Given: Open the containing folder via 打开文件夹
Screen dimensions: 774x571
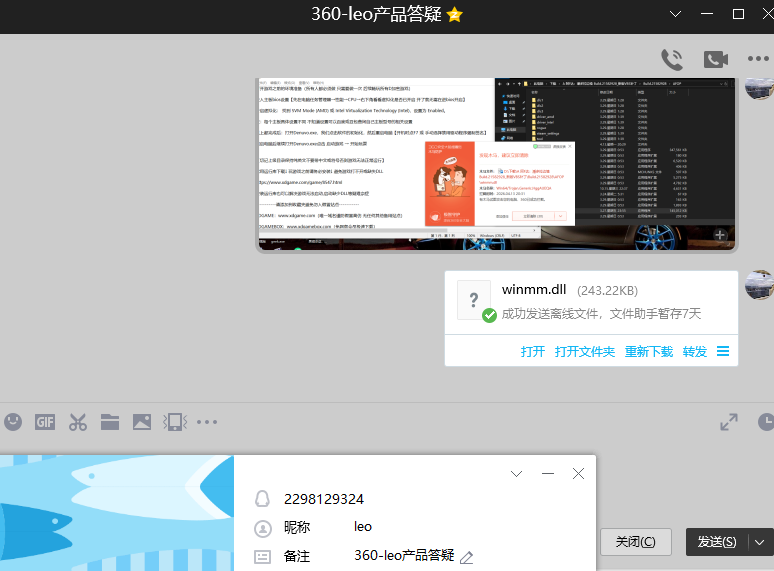Looking at the screenshot, I should [x=585, y=351].
